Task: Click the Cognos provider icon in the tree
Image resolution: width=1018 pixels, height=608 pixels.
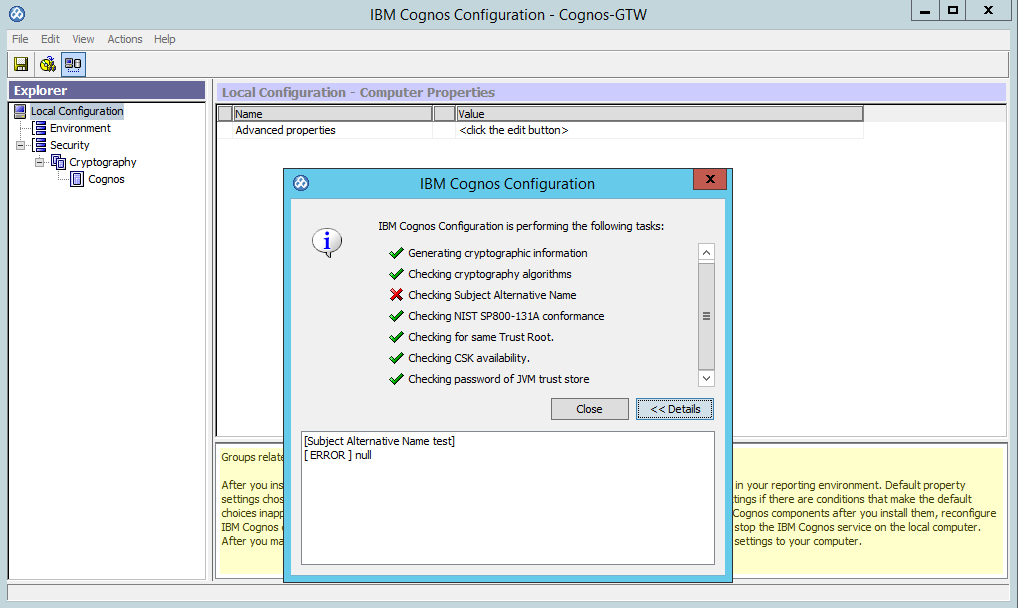Action: tap(77, 179)
